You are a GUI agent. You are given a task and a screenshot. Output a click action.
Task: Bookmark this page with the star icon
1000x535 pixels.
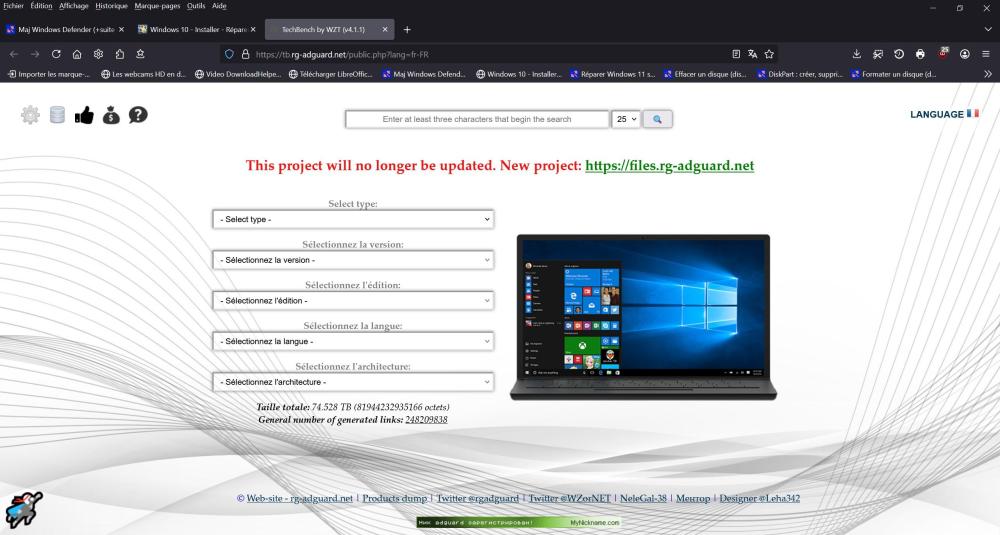[769, 54]
